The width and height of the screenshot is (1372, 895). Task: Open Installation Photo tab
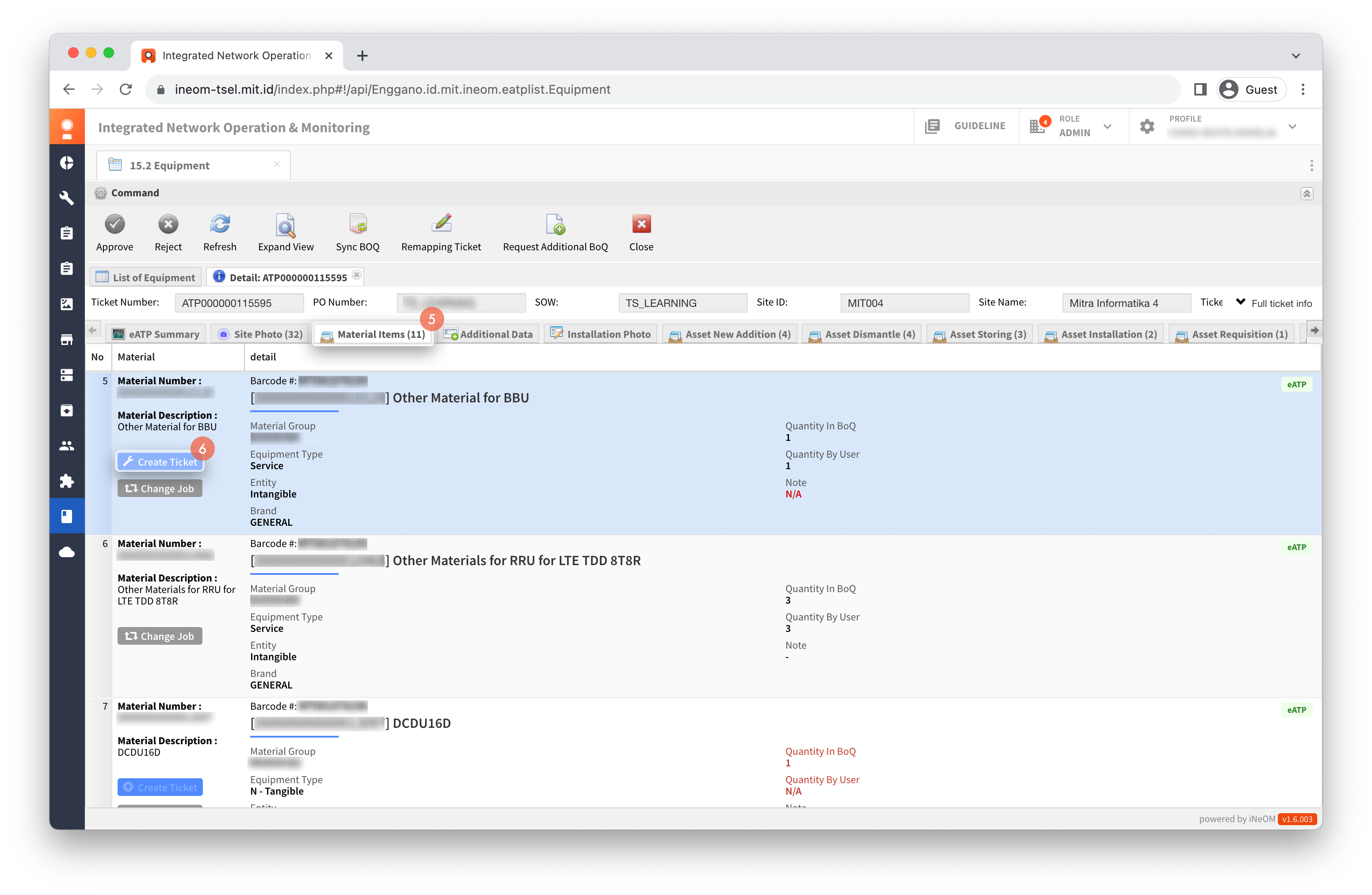coord(601,334)
